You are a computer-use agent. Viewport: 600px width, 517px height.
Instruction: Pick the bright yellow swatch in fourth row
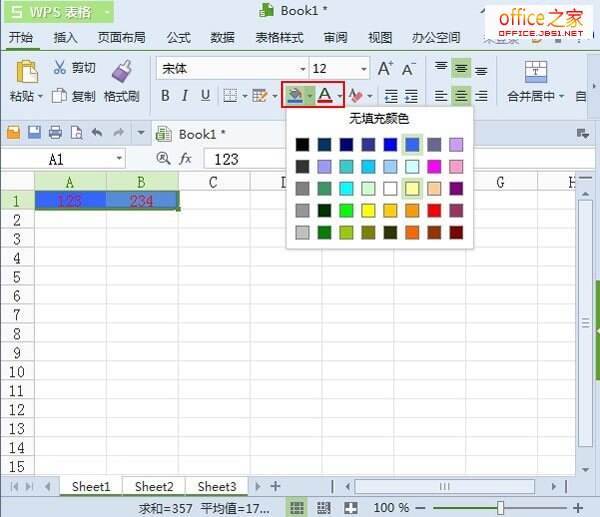click(368, 210)
